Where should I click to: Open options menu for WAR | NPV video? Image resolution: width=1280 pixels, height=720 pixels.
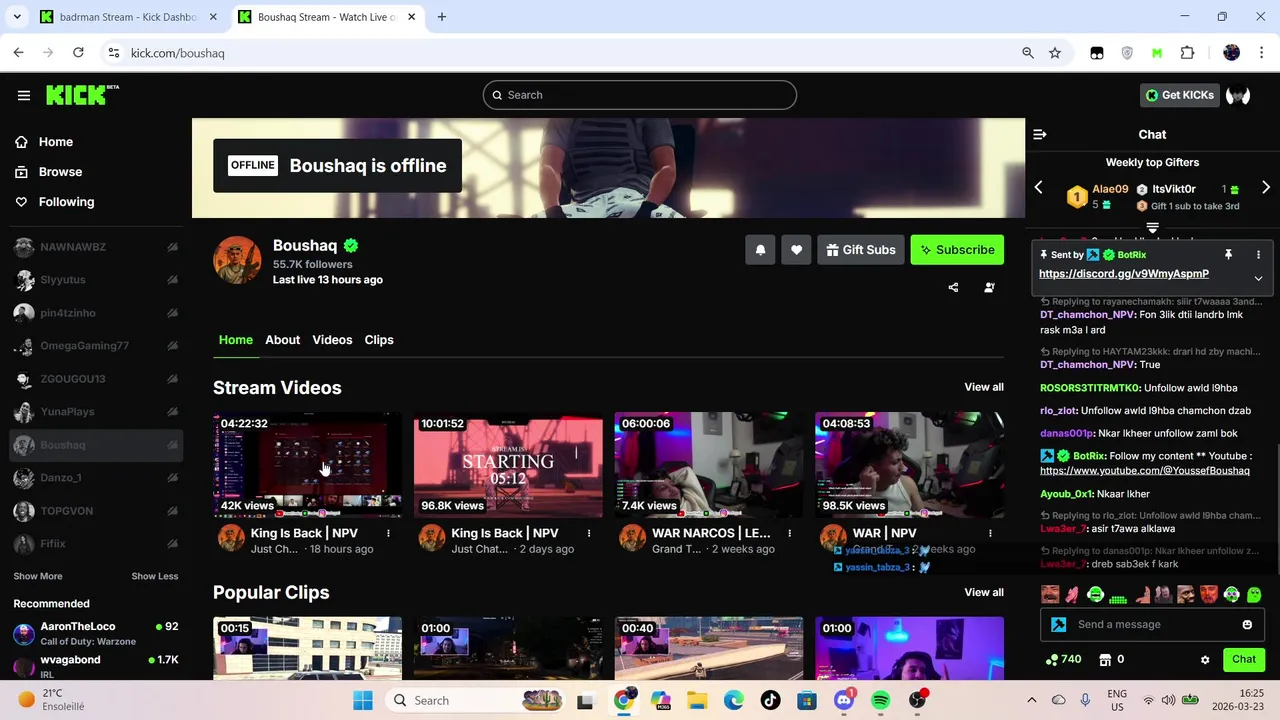point(990,533)
